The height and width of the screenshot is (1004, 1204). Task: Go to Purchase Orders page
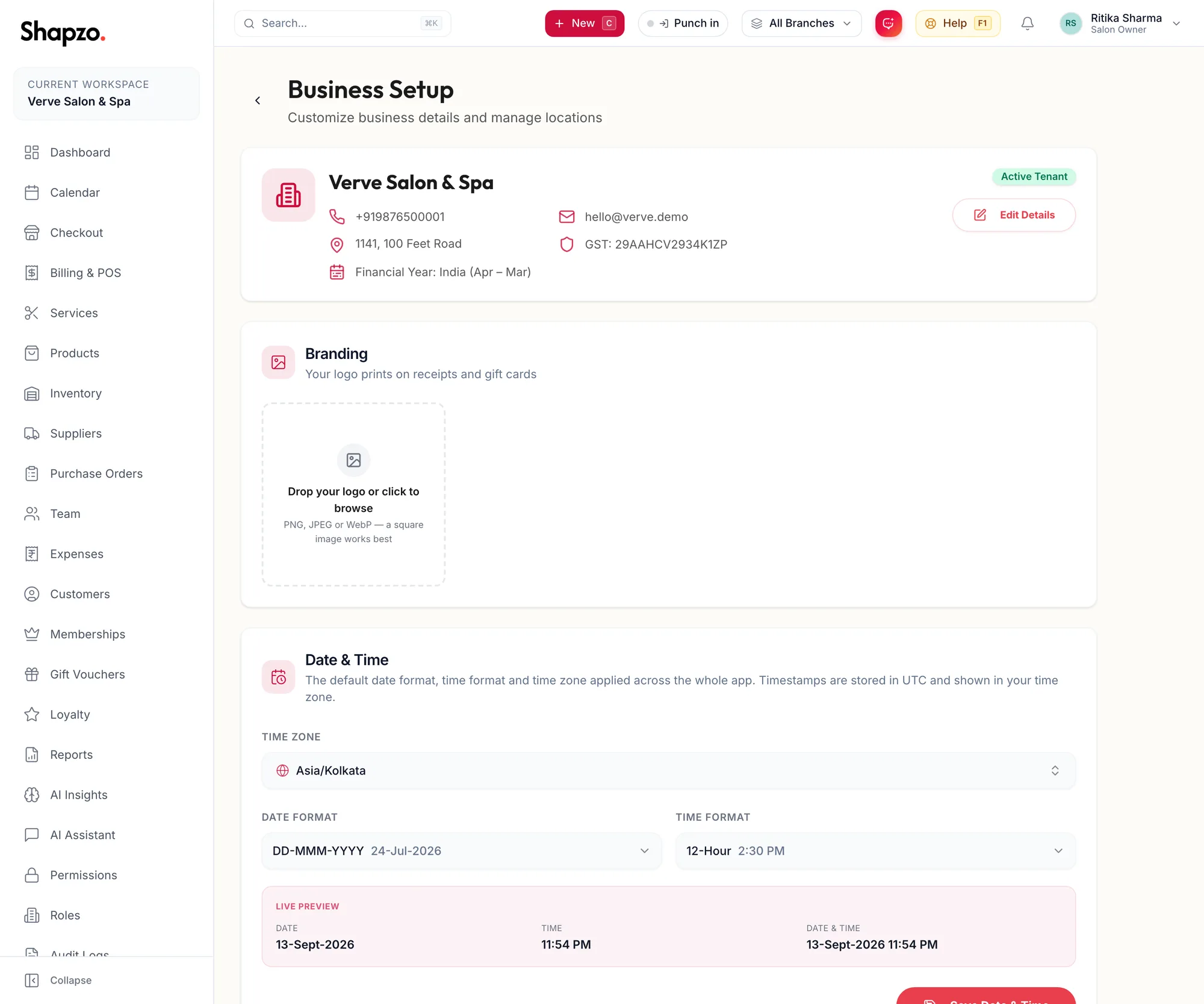(x=96, y=473)
